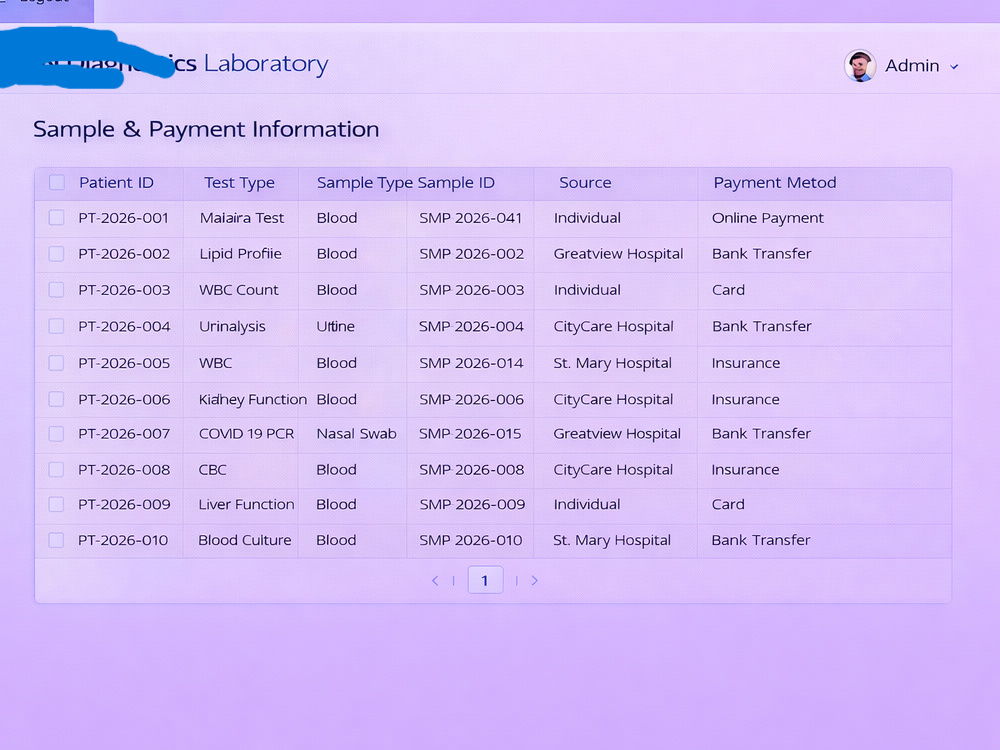Enable checkbox beside PT-2026-004
The image size is (1000, 750).
pyautogui.click(x=57, y=326)
